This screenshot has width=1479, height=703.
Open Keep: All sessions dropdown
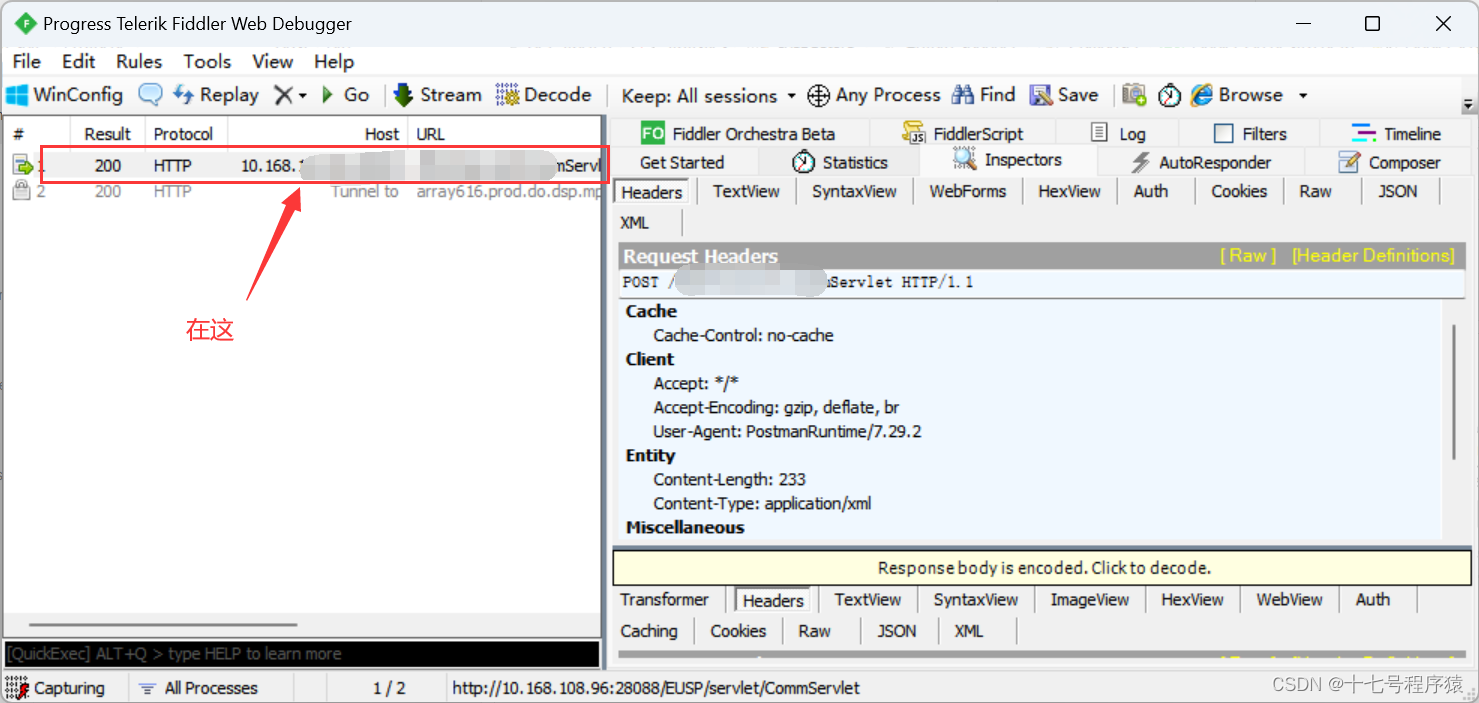(x=708, y=96)
